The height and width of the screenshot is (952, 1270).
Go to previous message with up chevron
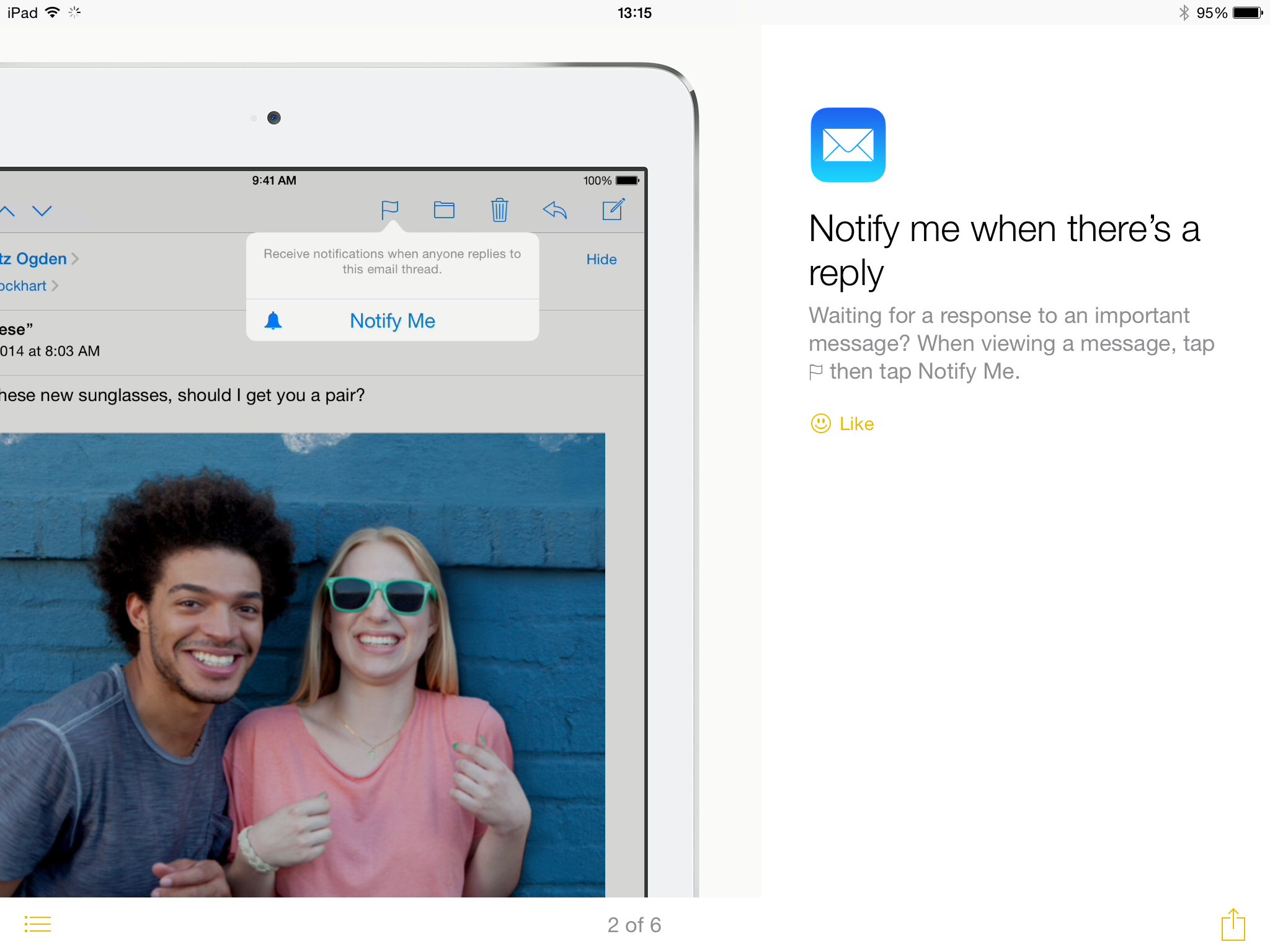pyautogui.click(x=7, y=211)
